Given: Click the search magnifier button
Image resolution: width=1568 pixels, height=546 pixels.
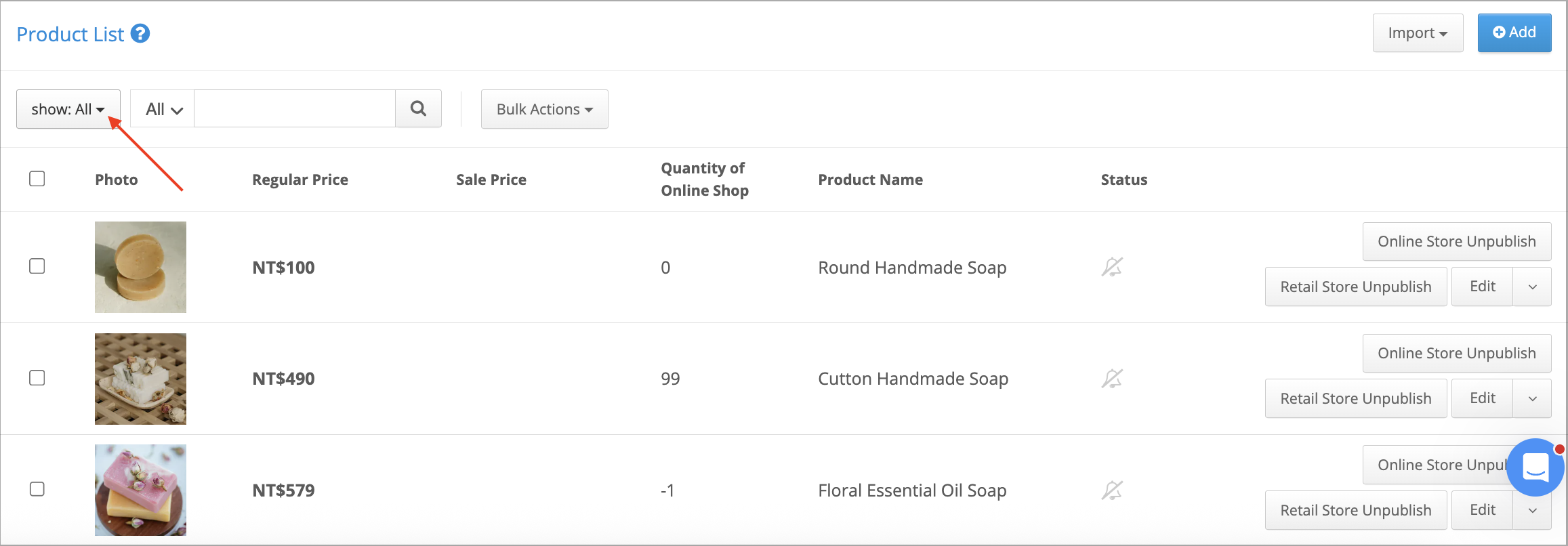Looking at the screenshot, I should pyautogui.click(x=419, y=108).
